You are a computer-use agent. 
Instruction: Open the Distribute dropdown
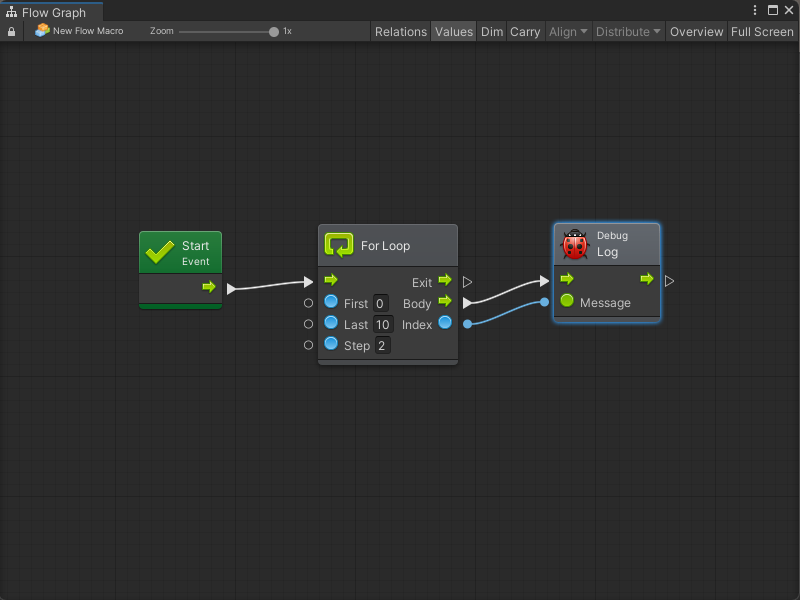pyautogui.click(x=628, y=31)
